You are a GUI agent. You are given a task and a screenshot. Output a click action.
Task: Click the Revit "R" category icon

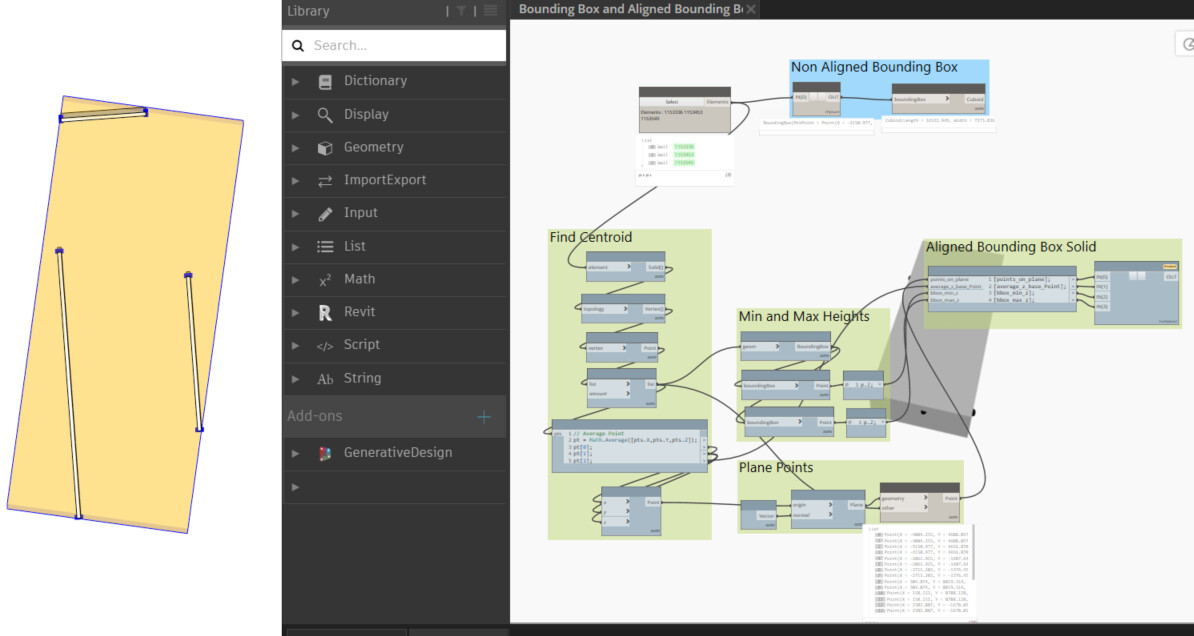(323, 312)
